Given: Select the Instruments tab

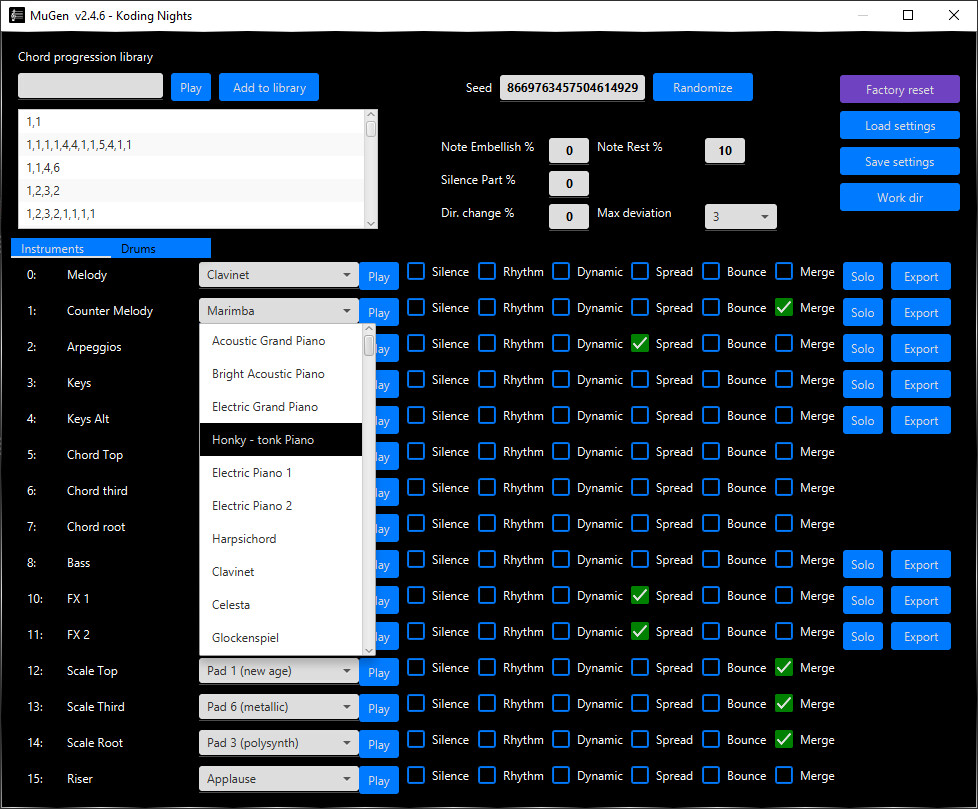Looking at the screenshot, I should click(x=61, y=248).
